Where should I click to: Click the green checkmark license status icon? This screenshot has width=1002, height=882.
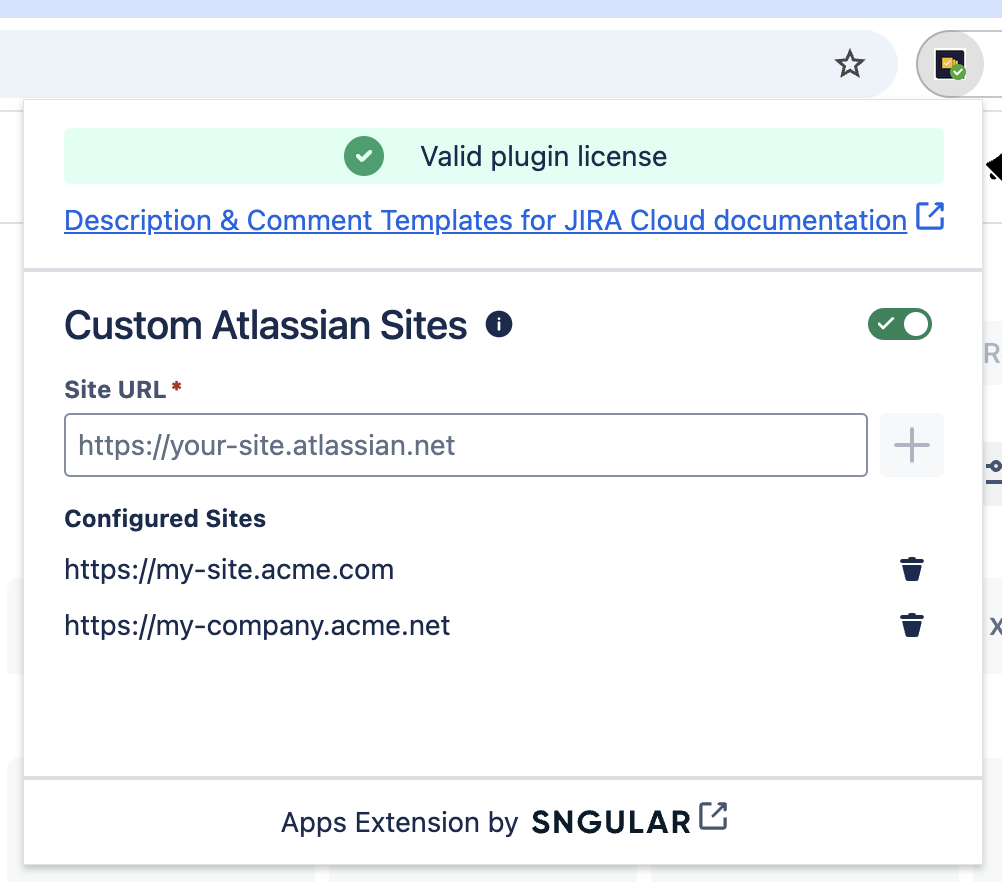pyautogui.click(x=364, y=157)
